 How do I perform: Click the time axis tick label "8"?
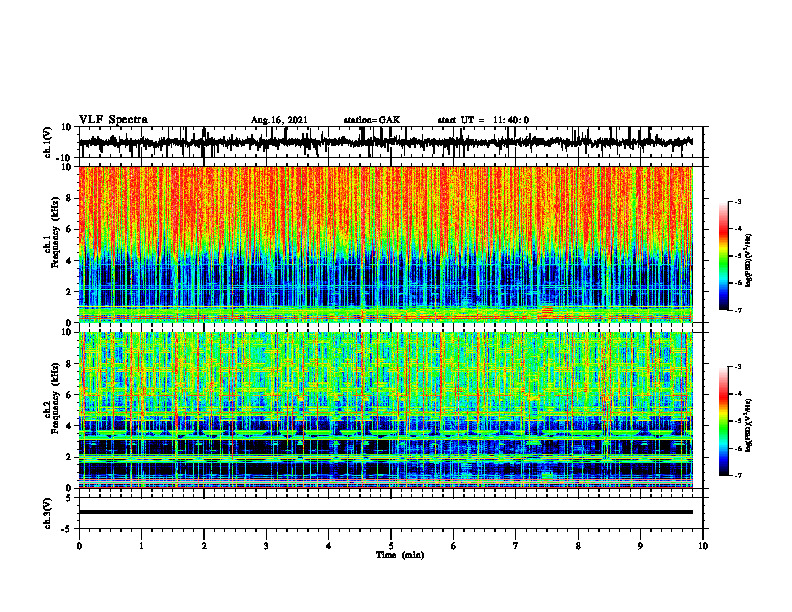[578, 546]
